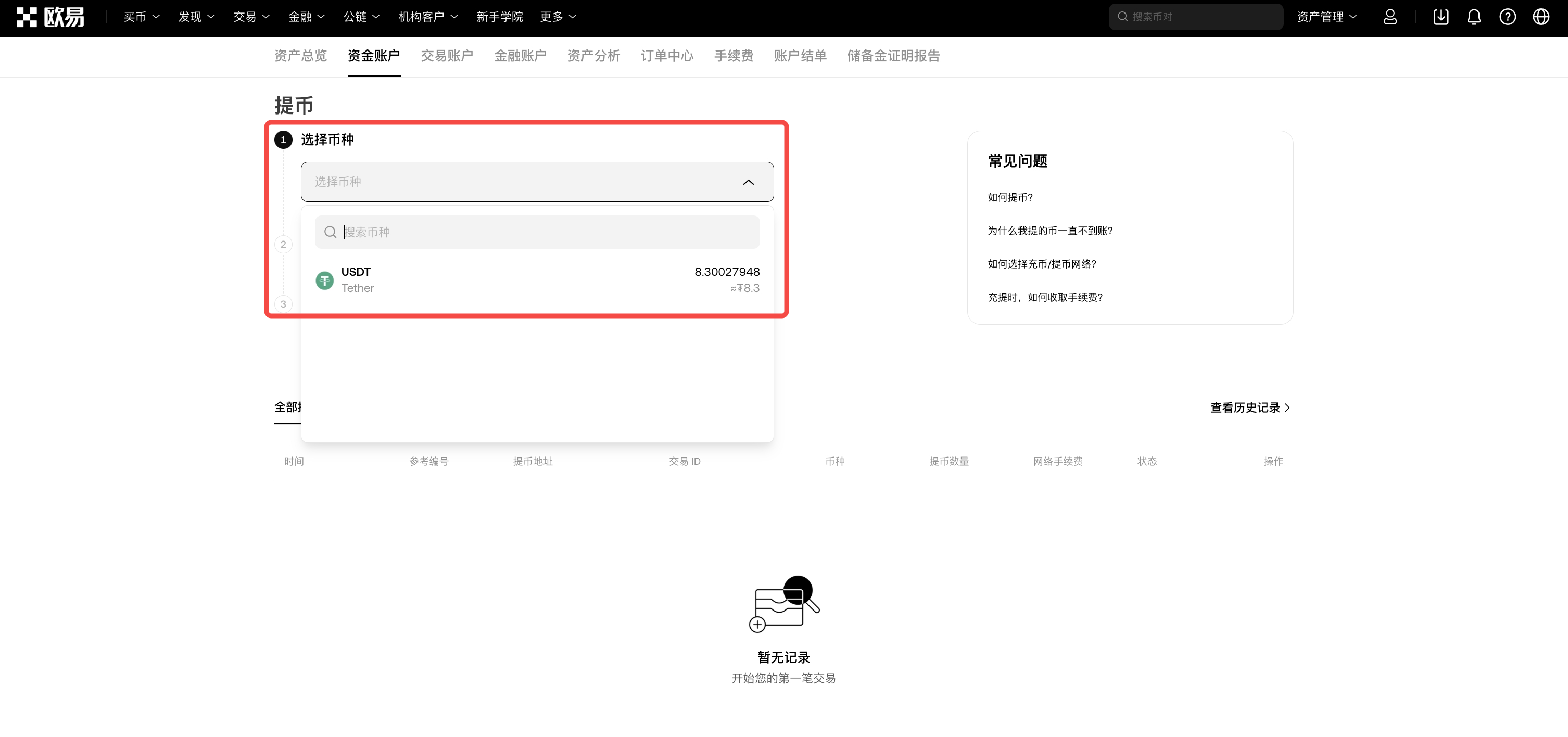Click the 提币数量 column header
The image size is (1568, 737).
tap(949, 461)
